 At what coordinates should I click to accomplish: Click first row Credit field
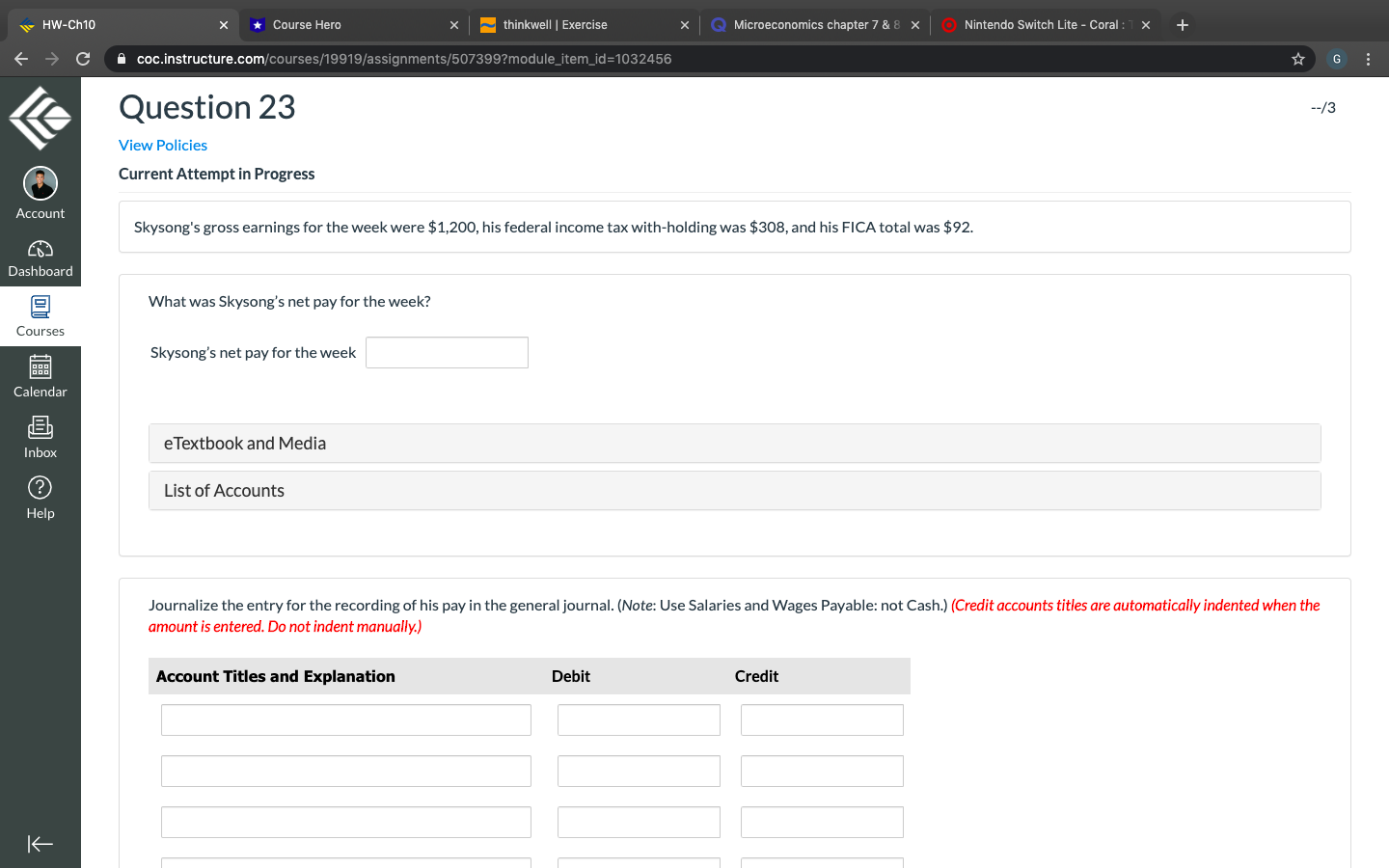[x=822, y=719]
